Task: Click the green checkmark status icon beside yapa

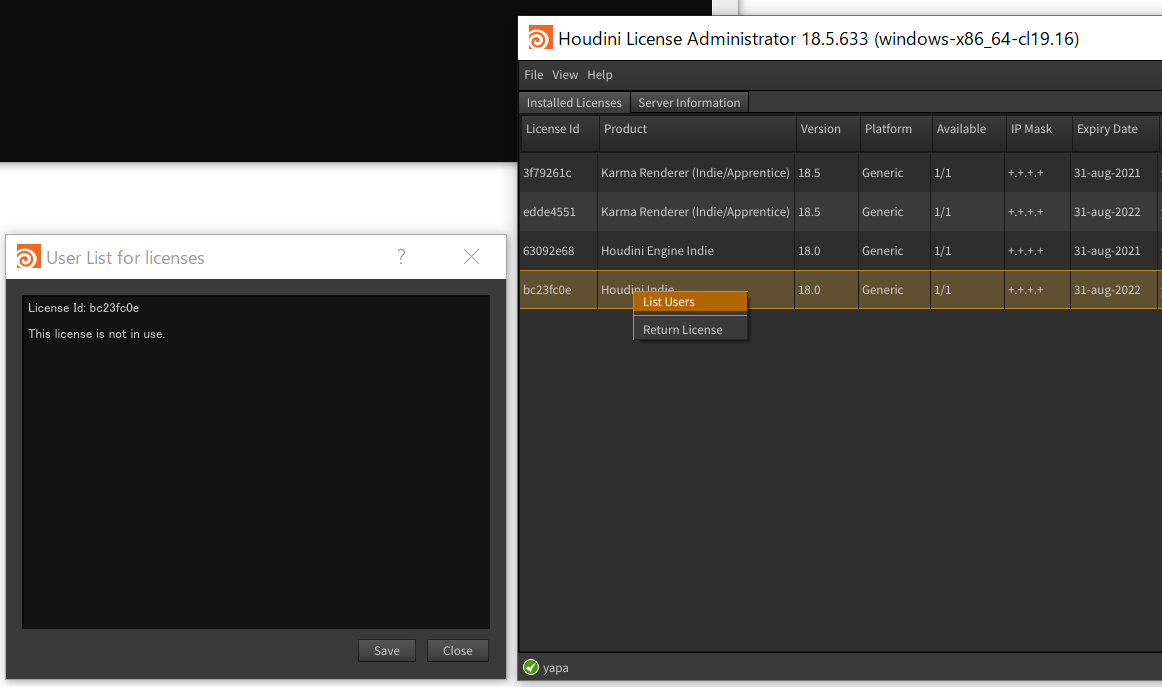Action: 531,667
